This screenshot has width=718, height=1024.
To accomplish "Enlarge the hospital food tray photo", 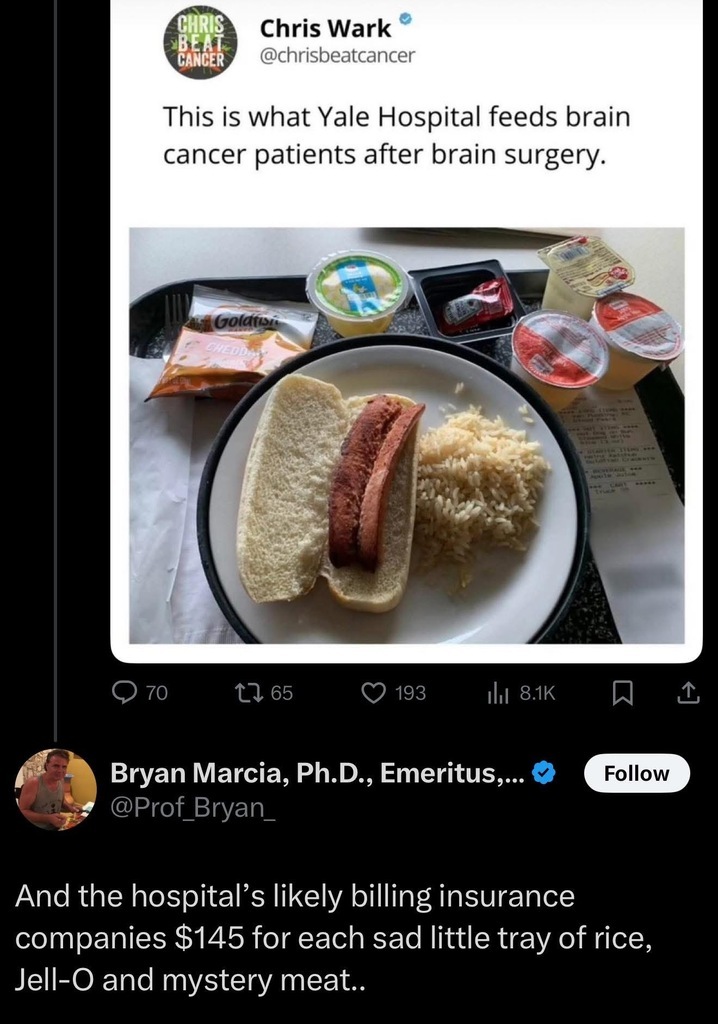I will [x=407, y=435].
